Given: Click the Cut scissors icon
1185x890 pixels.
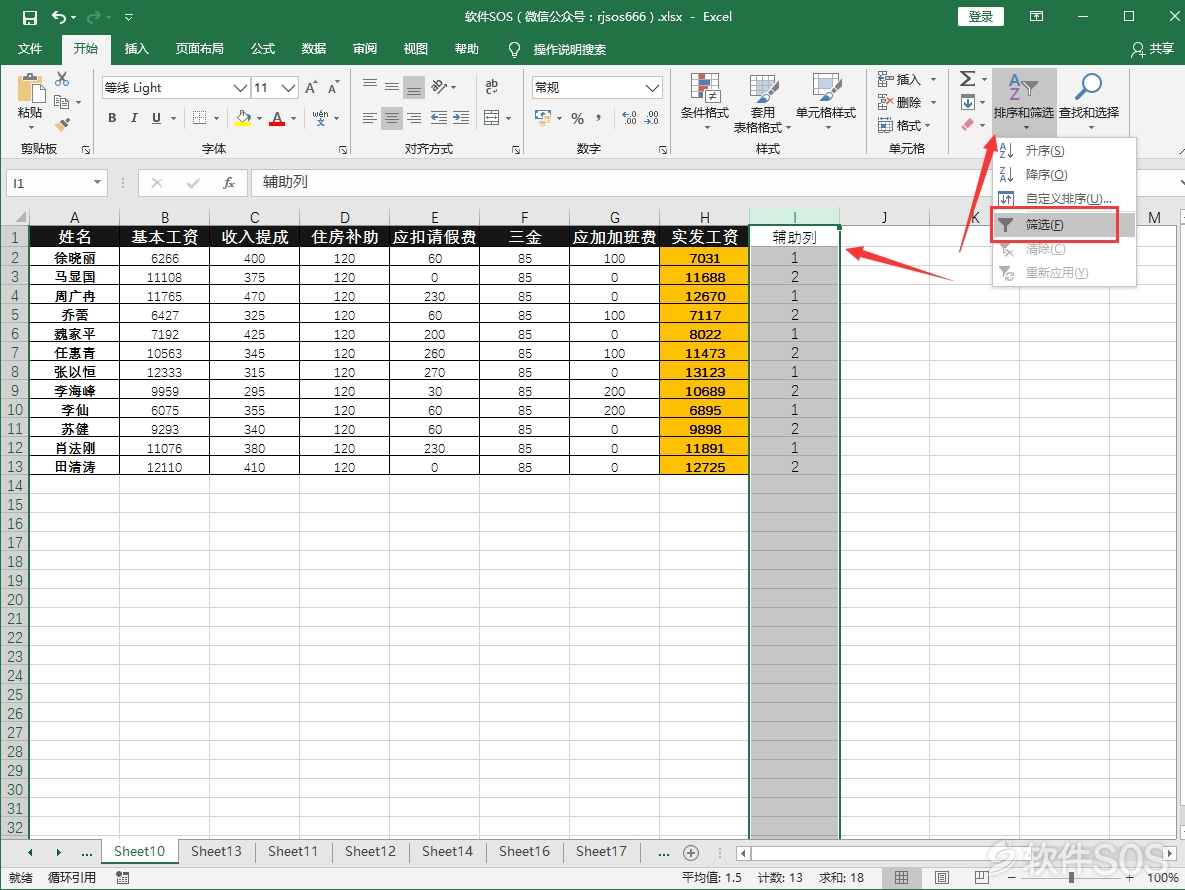Looking at the screenshot, I should 62,79.
